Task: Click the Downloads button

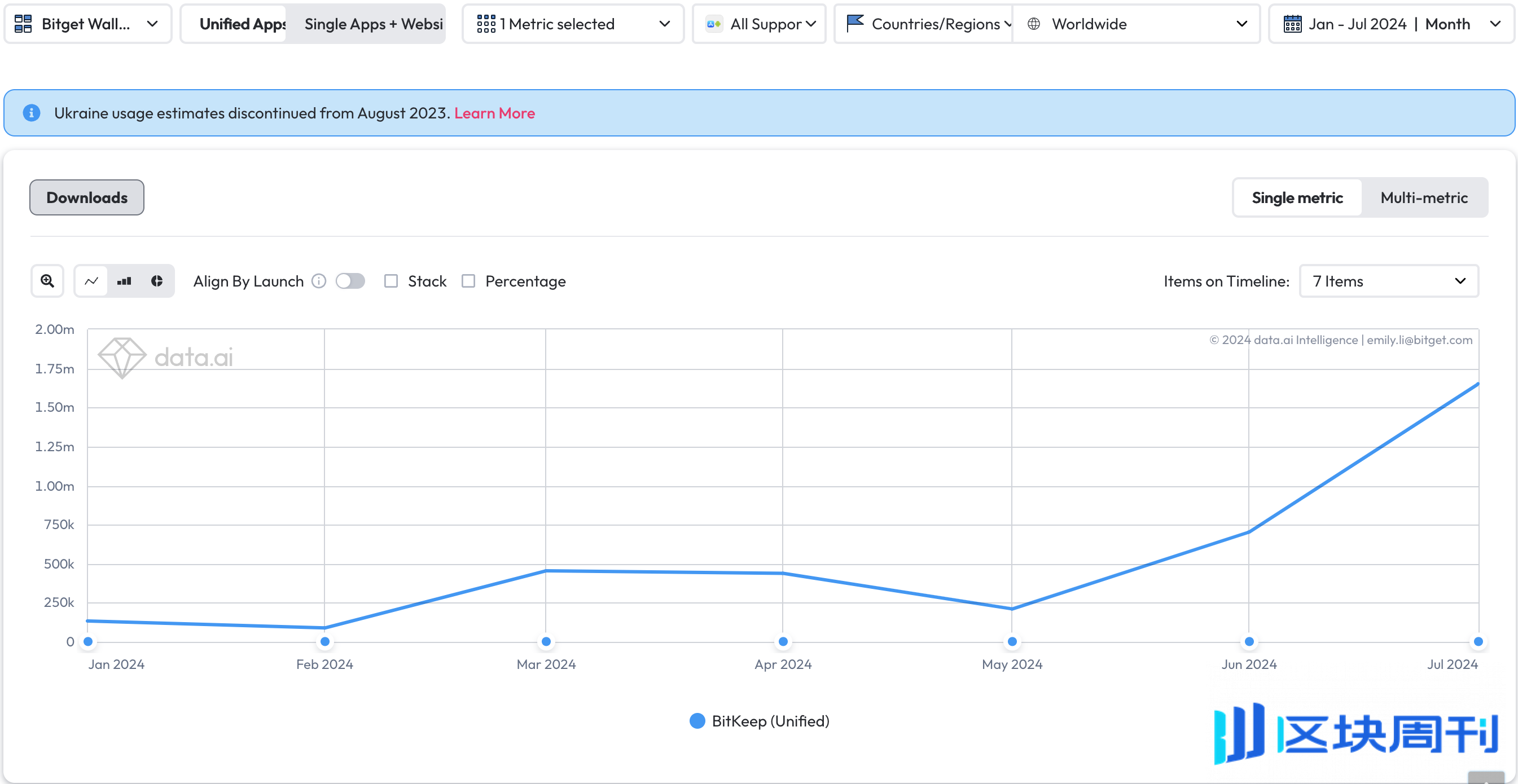Action: pos(86,197)
